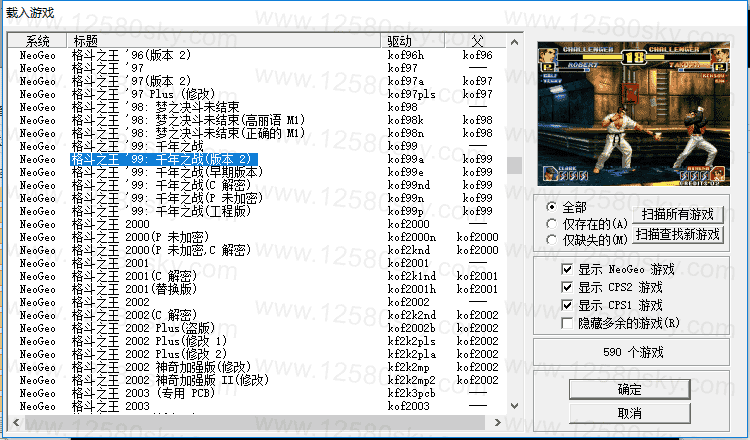Viewport: 750px width, 440px height.
Task: Select the kof2003 driver row
Action: point(256,406)
